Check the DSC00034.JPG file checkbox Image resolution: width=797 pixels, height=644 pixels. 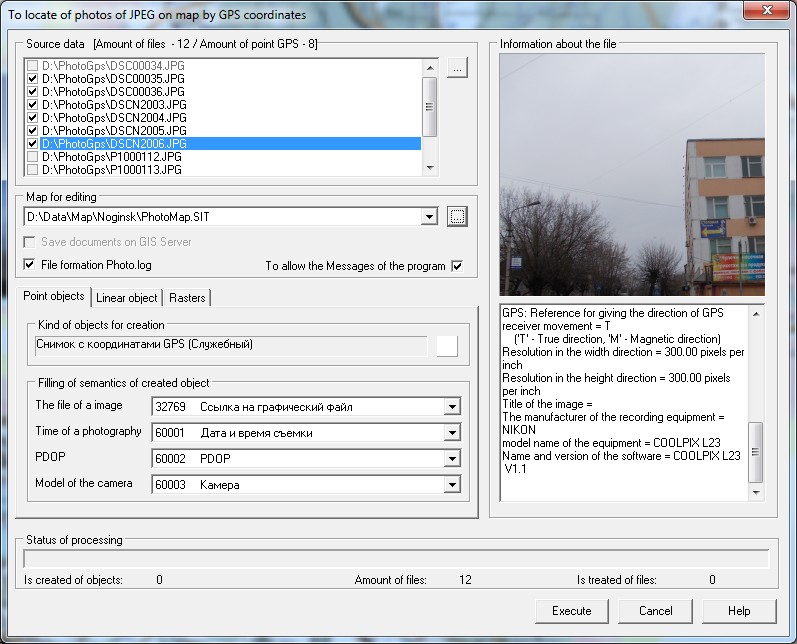point(32,66)
